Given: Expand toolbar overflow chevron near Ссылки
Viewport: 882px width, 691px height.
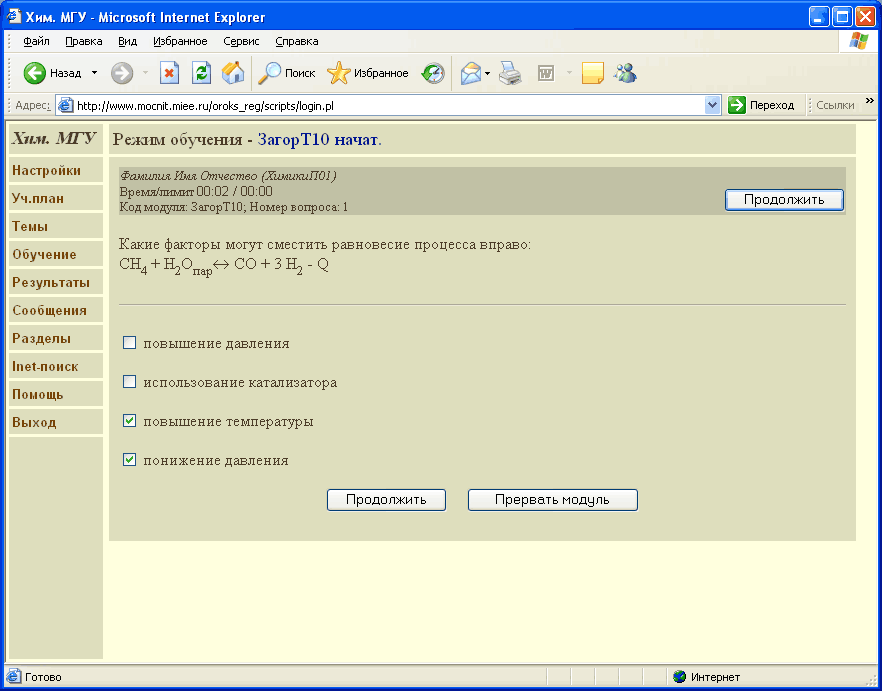Looking at the screenshot, I should [x=870, y=101].
